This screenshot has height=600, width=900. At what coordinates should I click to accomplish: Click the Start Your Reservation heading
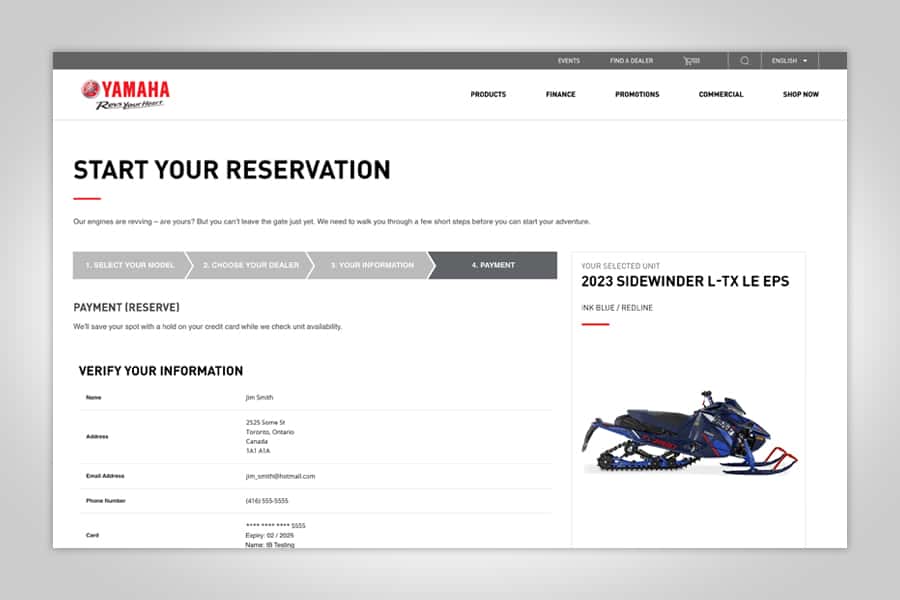click(x=232, y=170)
